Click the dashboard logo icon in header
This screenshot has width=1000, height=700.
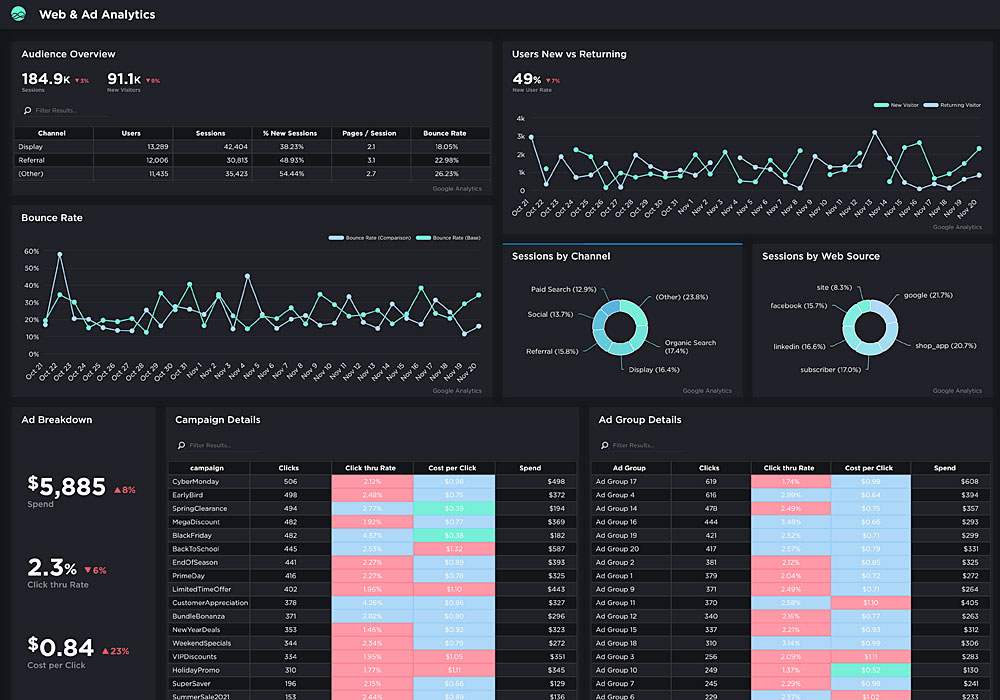[19, 14]
